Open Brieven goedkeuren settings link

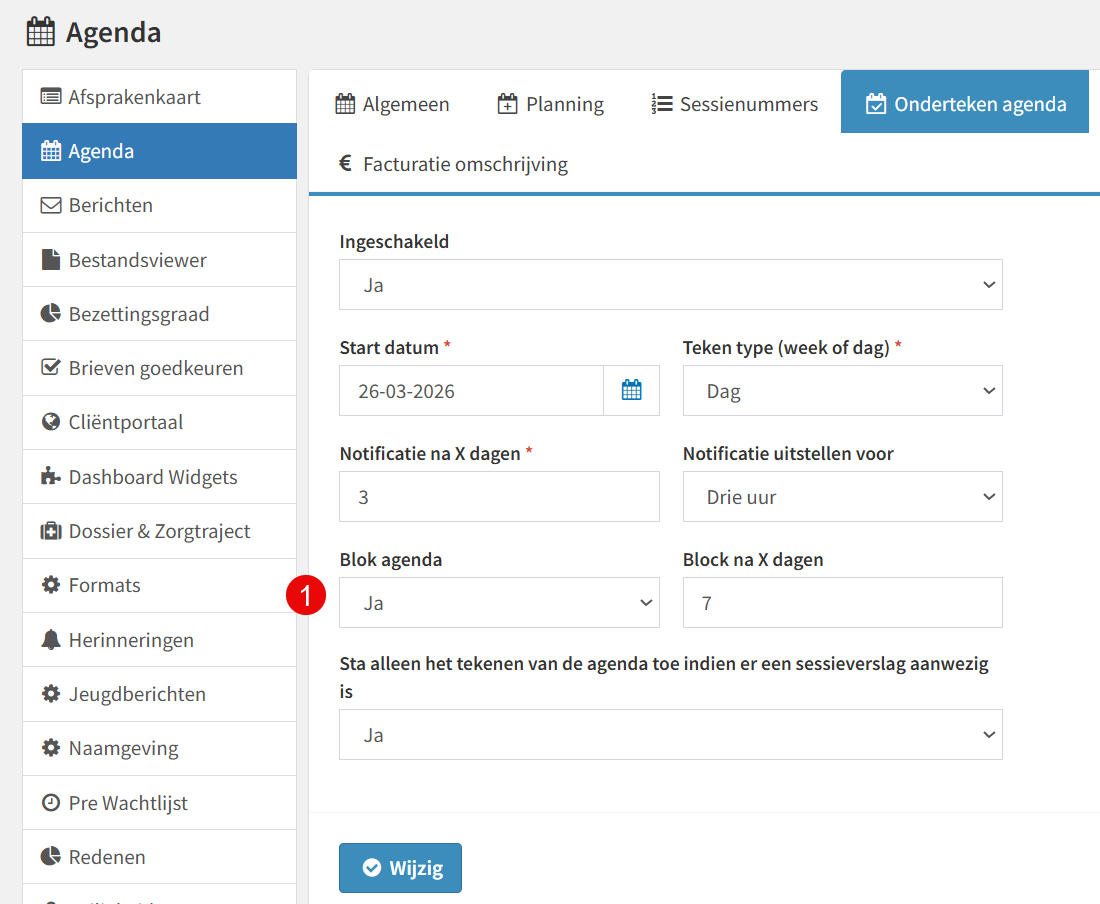(x=159, y=368)
